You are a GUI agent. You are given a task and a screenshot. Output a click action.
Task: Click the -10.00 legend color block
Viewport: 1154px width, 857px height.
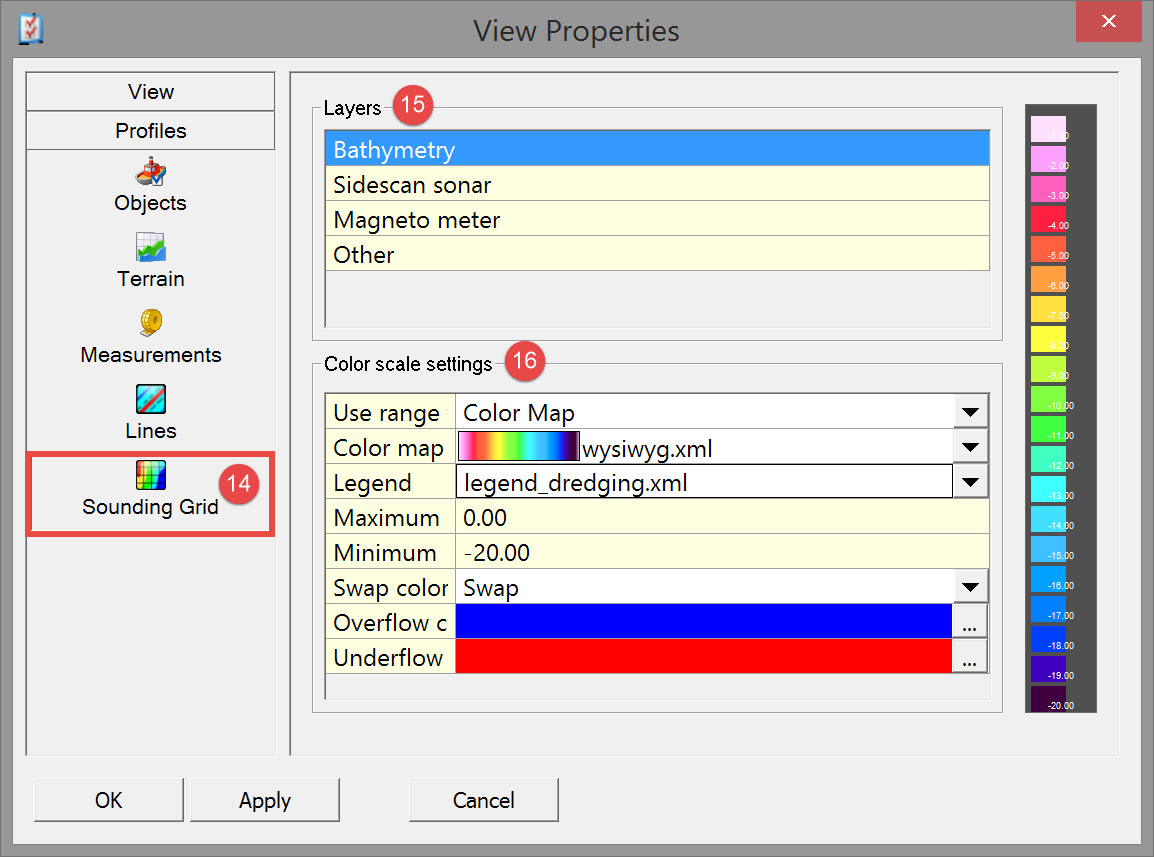pos(1048,398)
